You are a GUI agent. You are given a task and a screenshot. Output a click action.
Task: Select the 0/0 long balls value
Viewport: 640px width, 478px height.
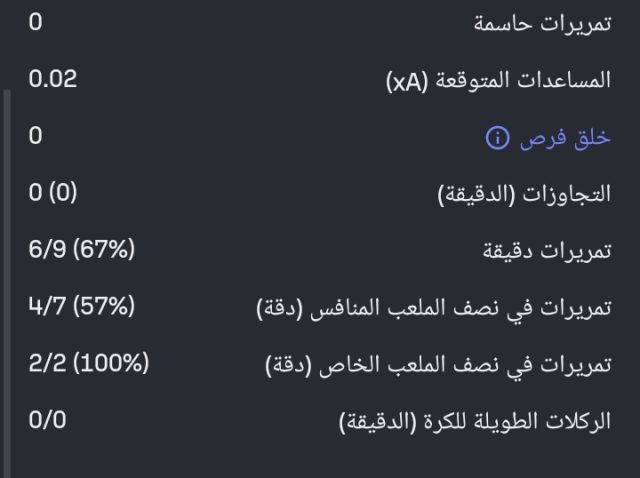point(47,419)
